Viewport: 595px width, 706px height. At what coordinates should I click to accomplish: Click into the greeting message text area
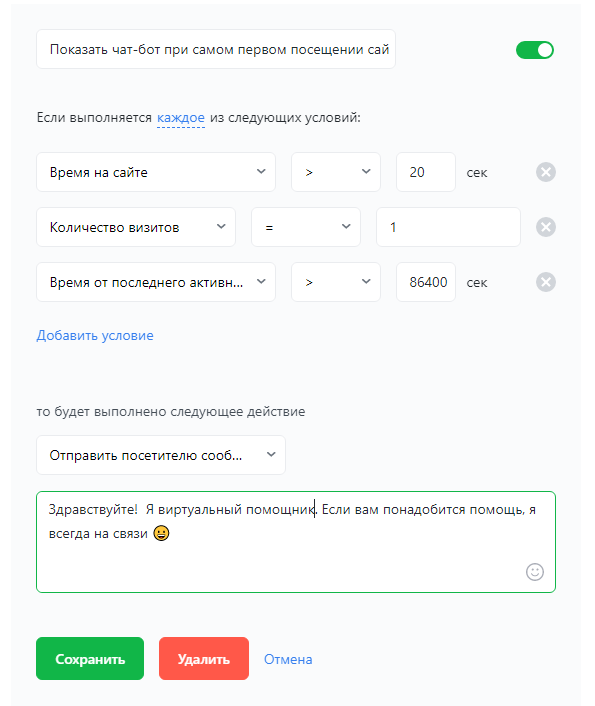pos(296,542)
